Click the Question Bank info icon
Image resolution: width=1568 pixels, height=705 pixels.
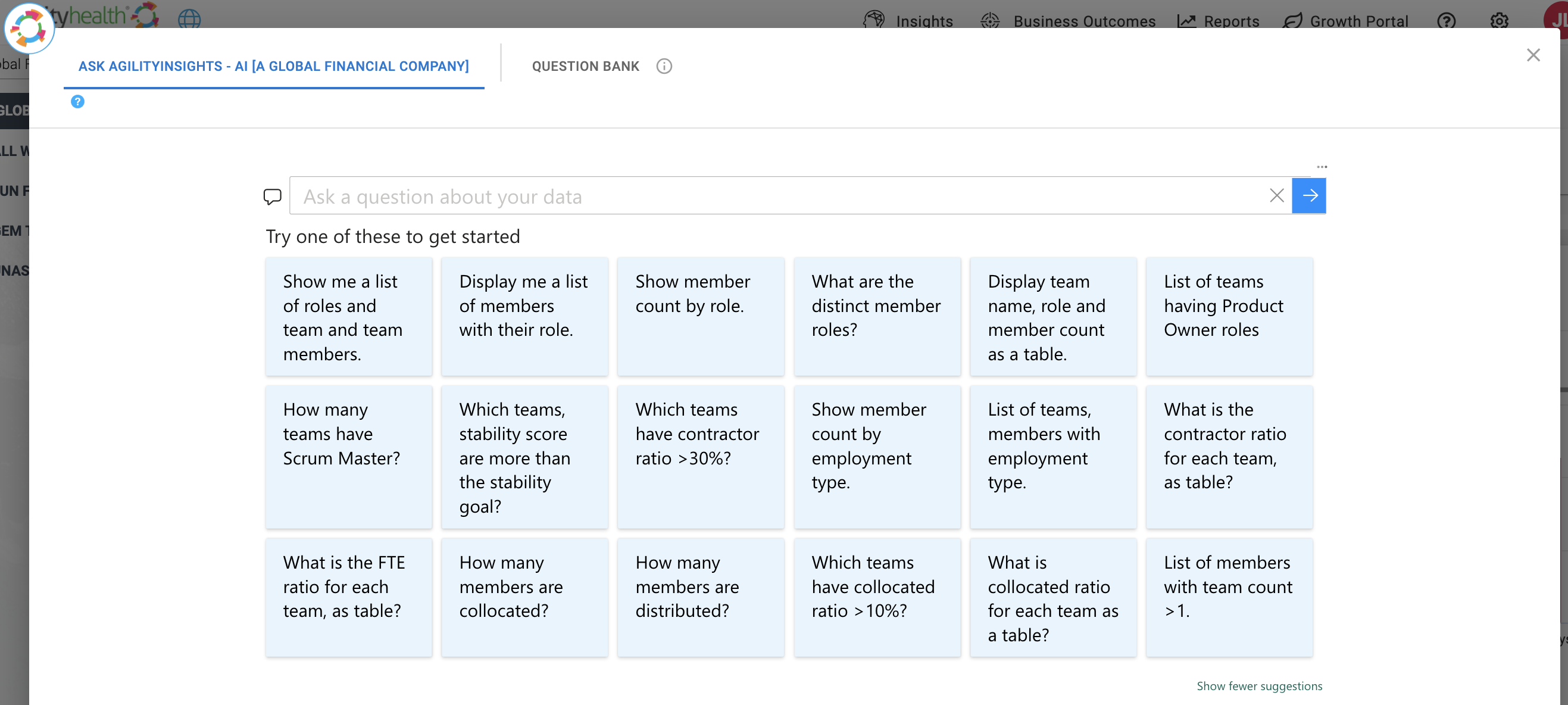point(664,65)
